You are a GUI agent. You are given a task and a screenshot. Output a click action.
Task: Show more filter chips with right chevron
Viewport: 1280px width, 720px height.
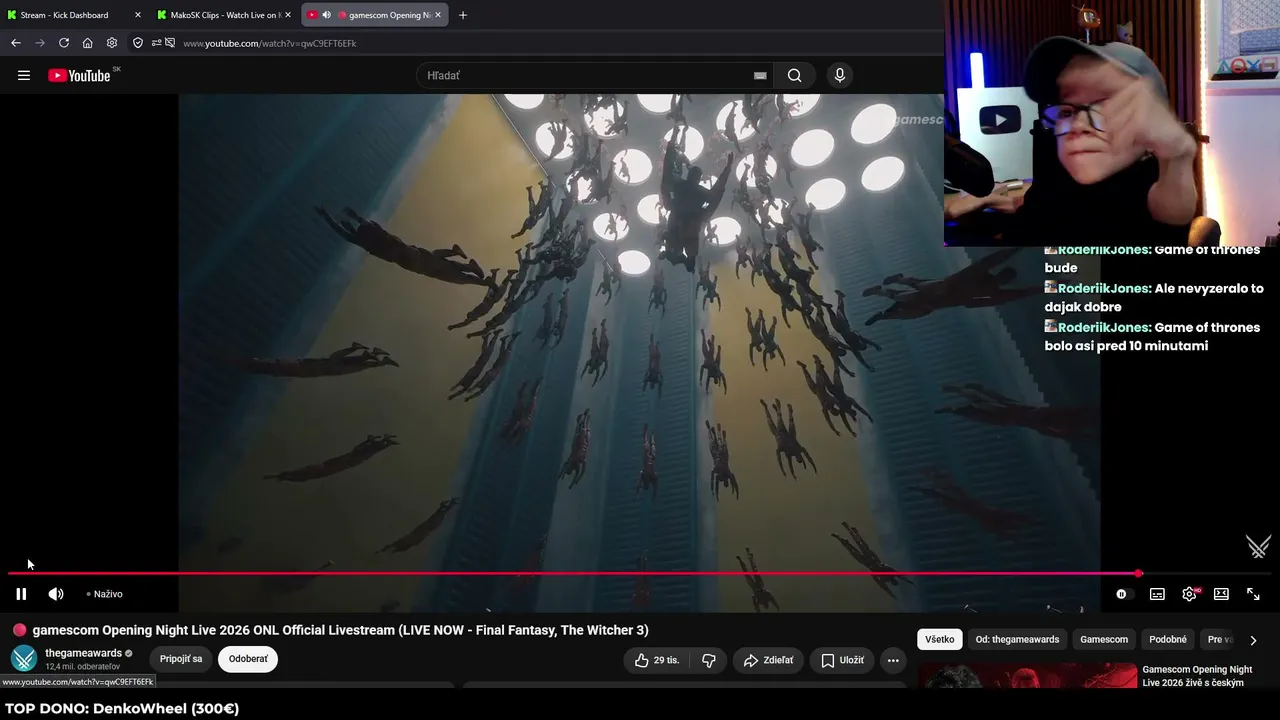1253,640
